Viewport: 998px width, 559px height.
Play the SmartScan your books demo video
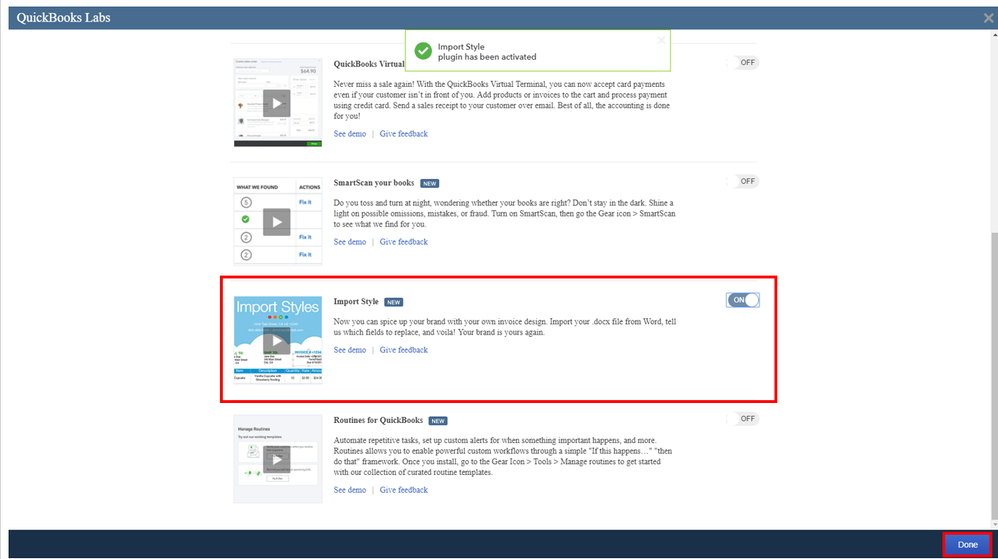[x=276, y=222]
